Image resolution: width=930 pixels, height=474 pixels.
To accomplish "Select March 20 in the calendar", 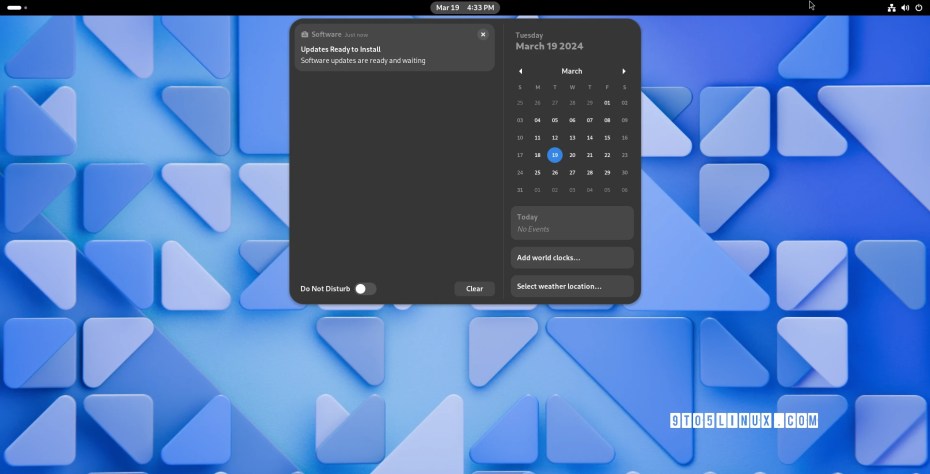I will 572,155.
